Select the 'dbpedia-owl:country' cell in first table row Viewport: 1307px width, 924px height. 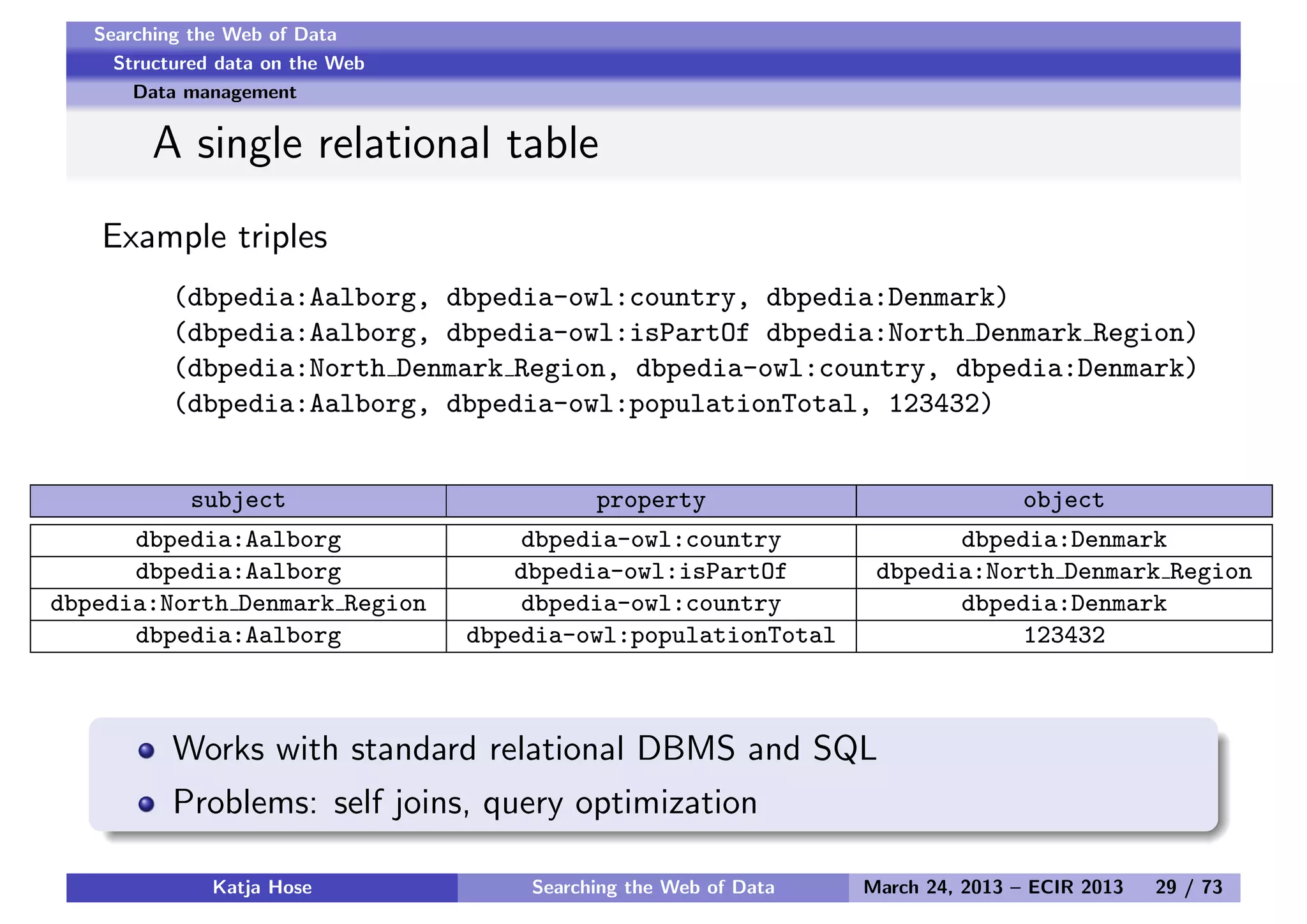[651, 540]
